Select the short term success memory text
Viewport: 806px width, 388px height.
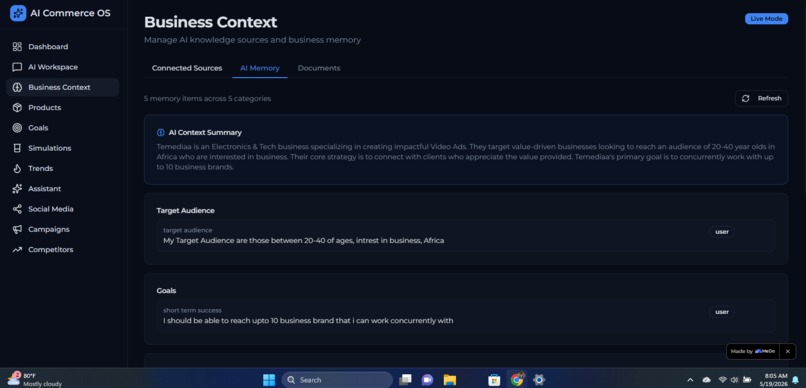pyautogui.click(x=308, y=321)
